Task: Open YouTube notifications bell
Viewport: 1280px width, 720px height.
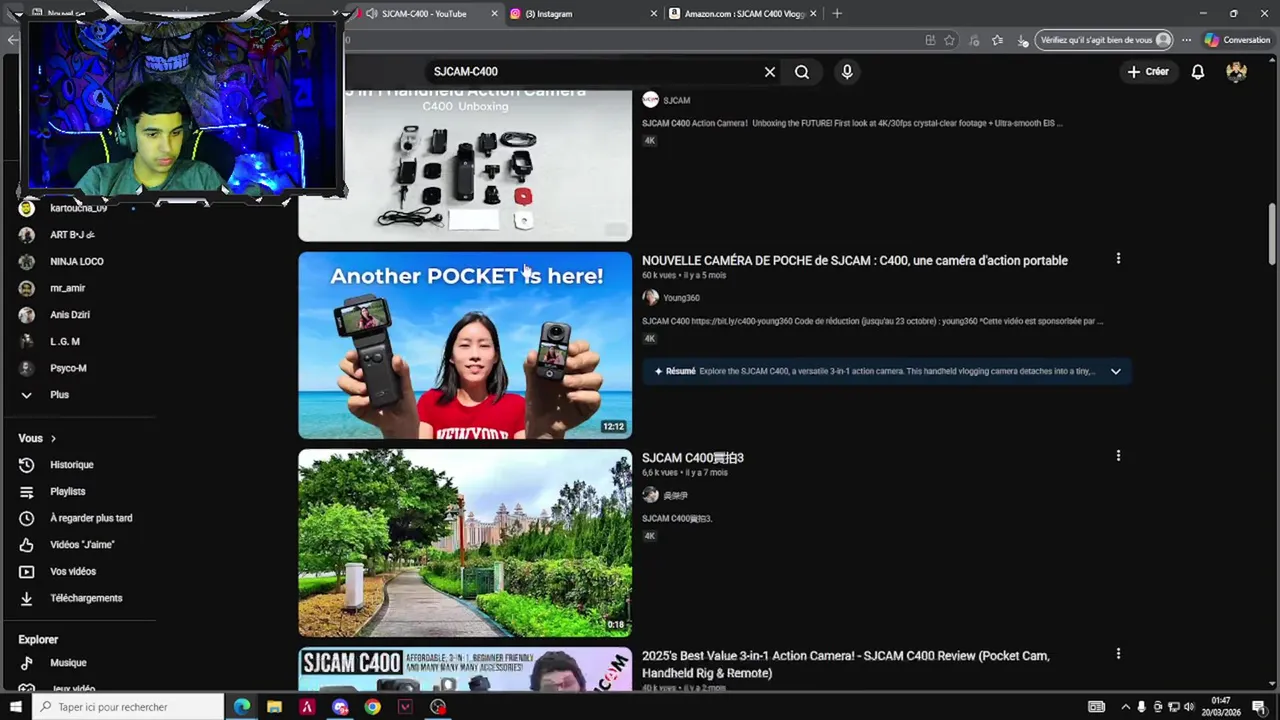Action: (x=1198, y=72)
